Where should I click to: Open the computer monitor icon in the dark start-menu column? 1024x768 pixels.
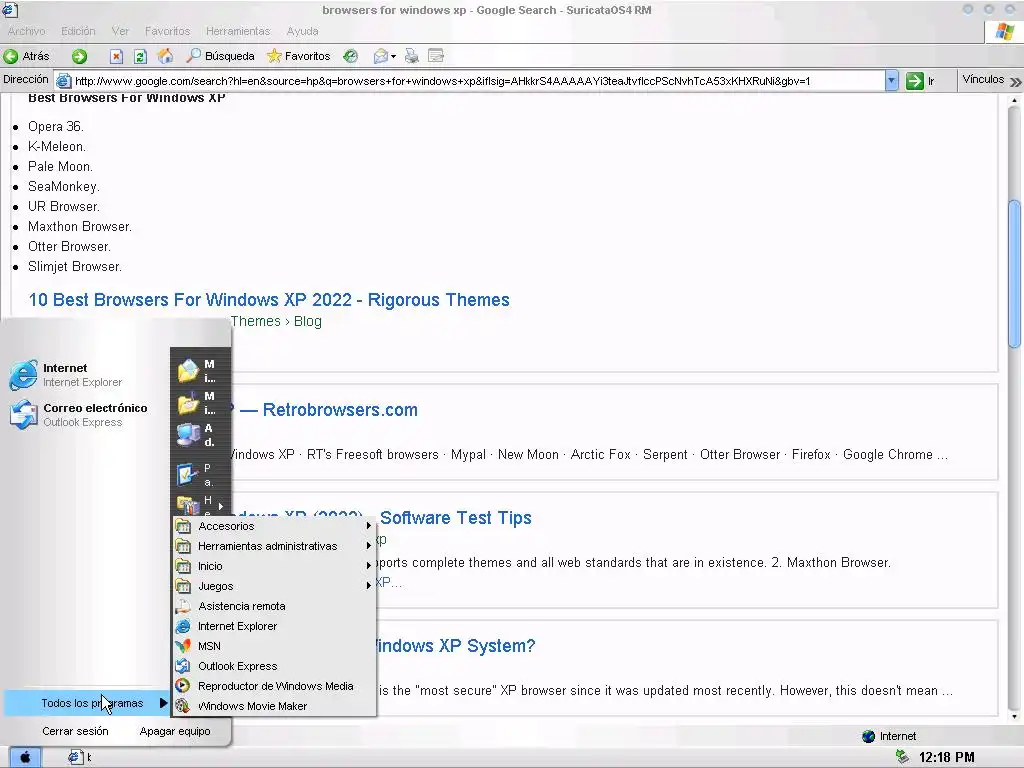pyautogui.click(x=188, y=435)
